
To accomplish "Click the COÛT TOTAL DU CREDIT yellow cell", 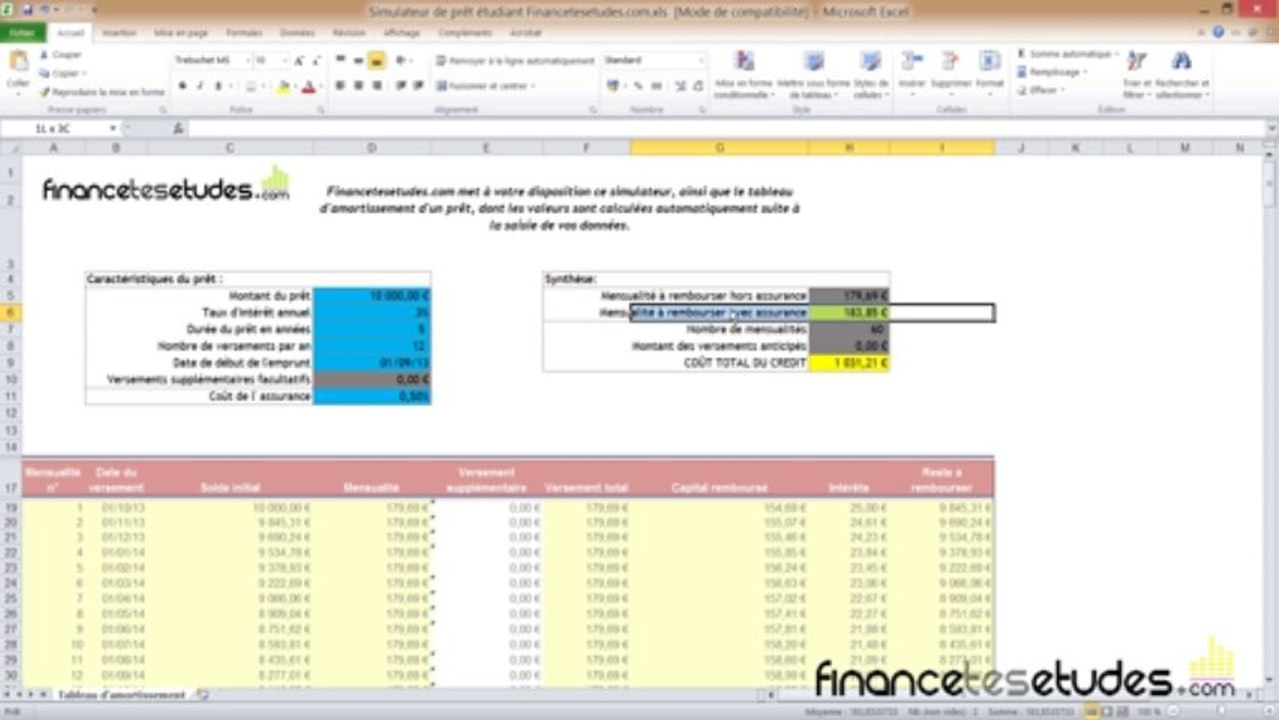I will pyautogui.click(x=849, y=363).
